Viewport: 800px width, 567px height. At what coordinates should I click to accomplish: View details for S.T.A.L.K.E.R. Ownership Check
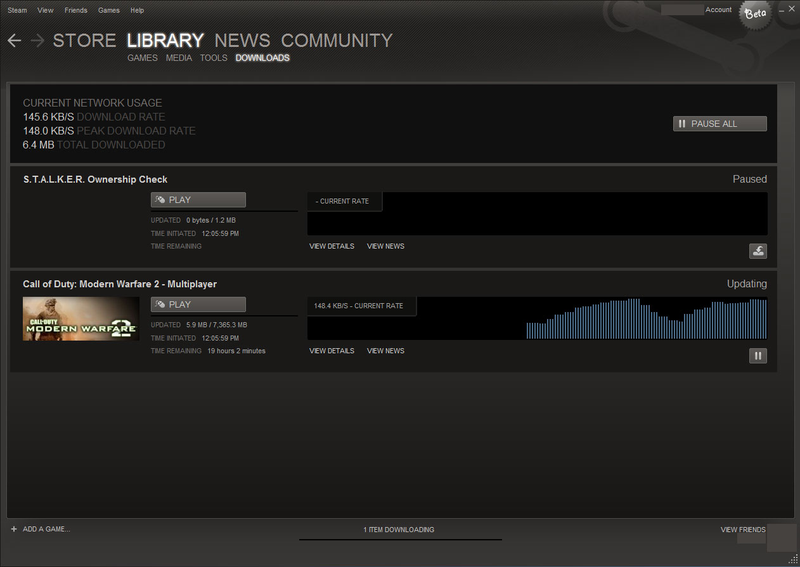tap(332, 246)
